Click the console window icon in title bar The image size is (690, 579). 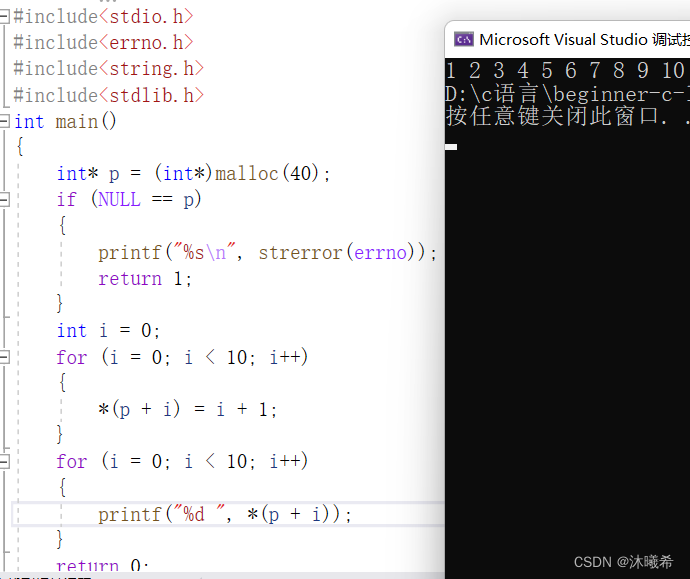(464, 40)
